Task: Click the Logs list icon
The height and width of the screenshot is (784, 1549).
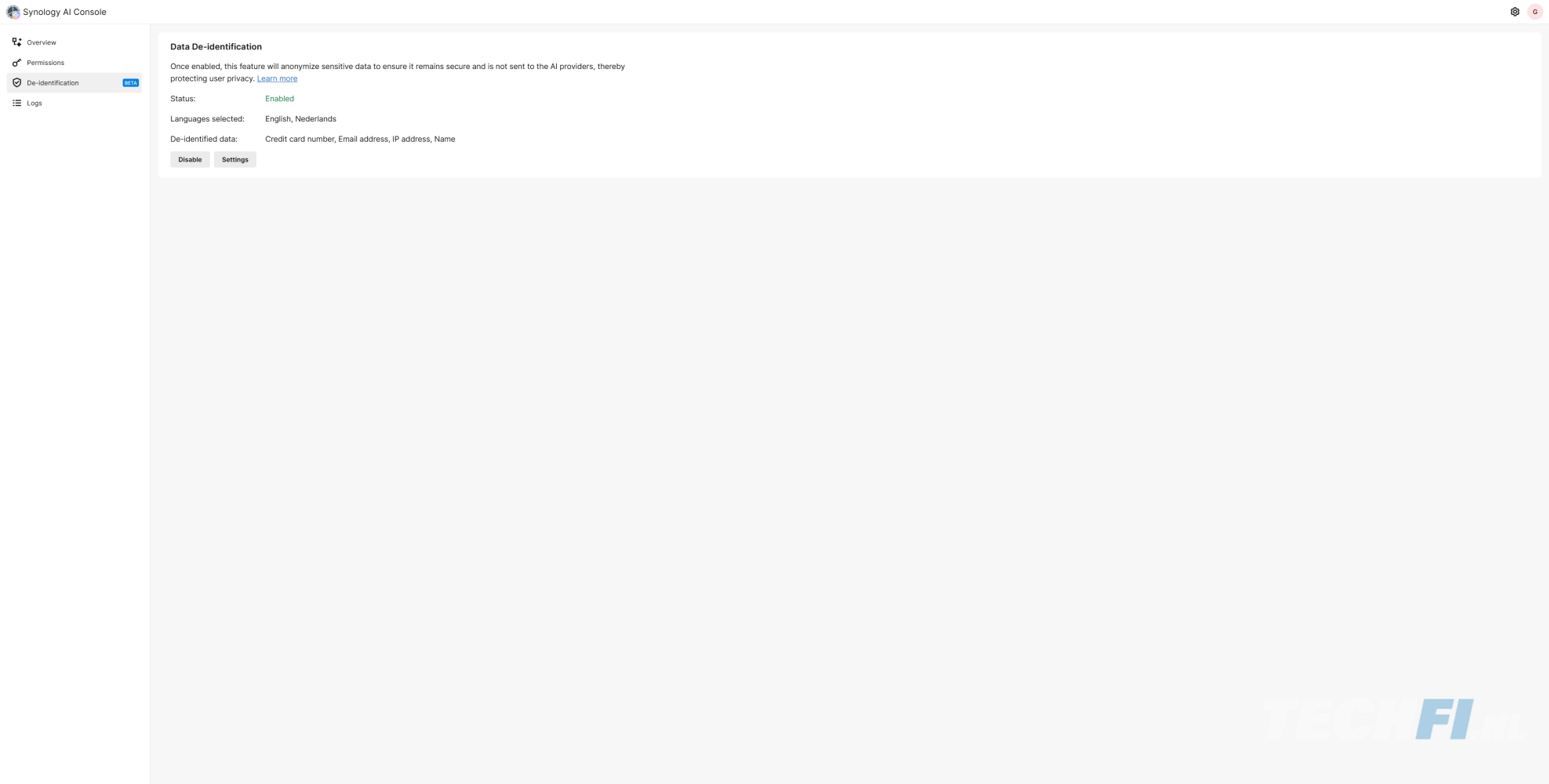Action: tap(16, 103)
